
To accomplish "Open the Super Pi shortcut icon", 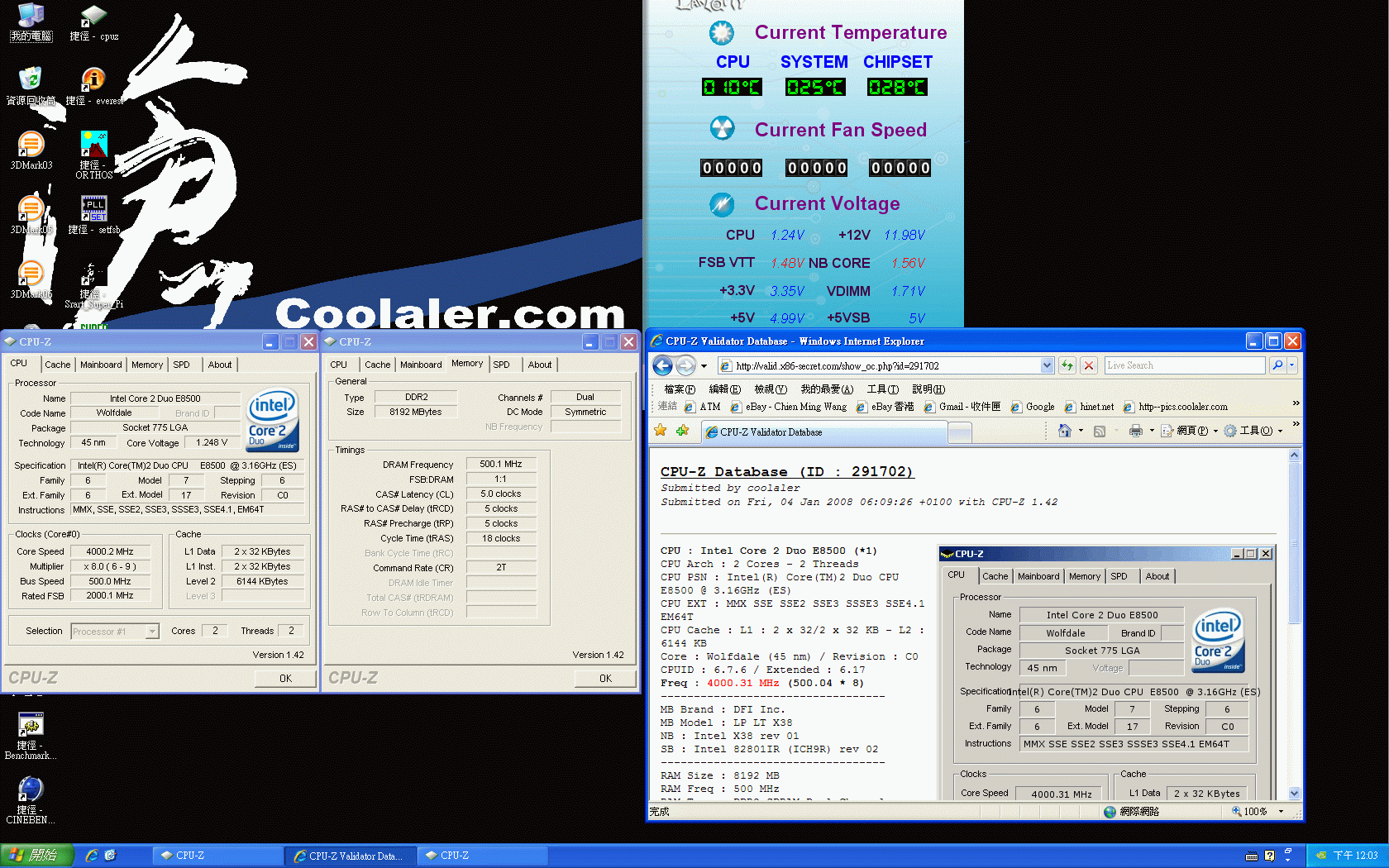I will tap(93, 285).
